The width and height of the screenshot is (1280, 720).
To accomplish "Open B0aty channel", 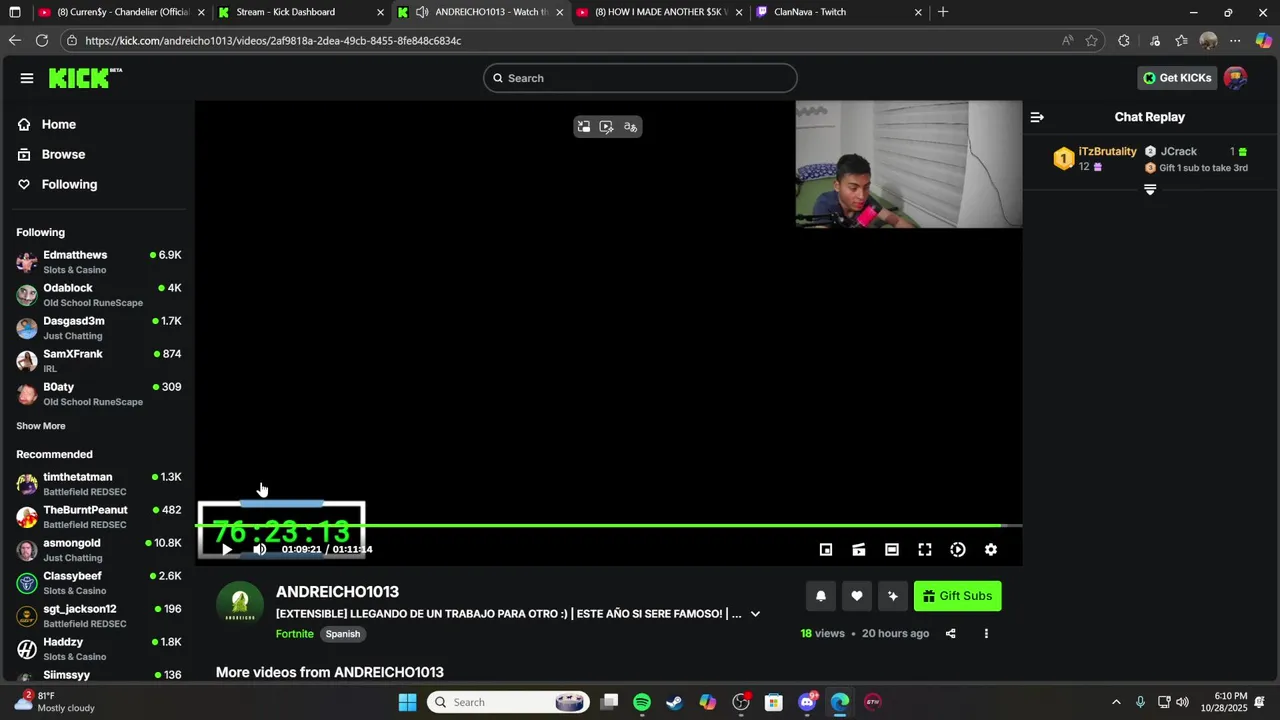I will (99, 394).
